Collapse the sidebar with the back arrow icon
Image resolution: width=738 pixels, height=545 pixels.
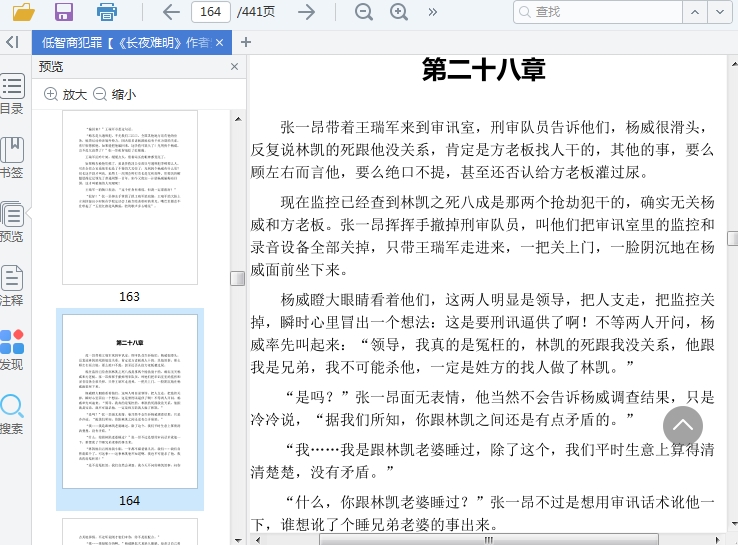point(13,42)
